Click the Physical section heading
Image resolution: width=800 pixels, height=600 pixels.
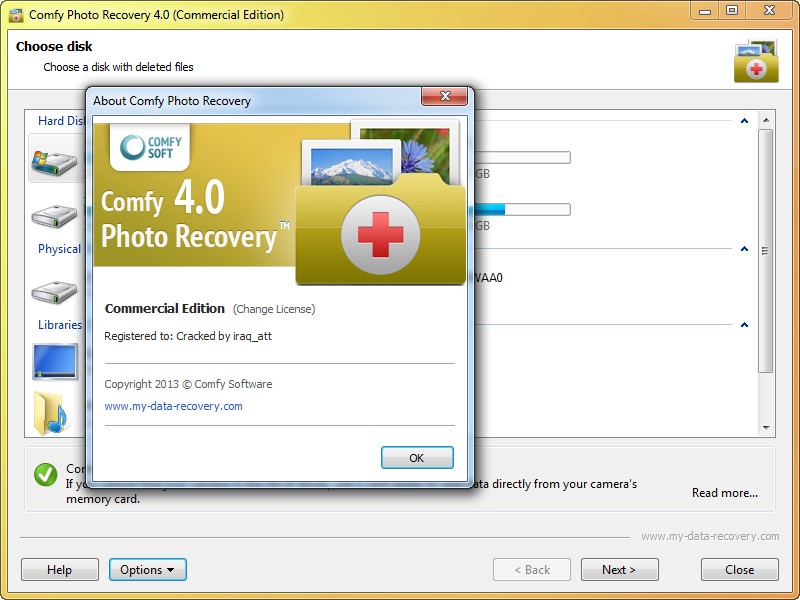coord(60,249)
